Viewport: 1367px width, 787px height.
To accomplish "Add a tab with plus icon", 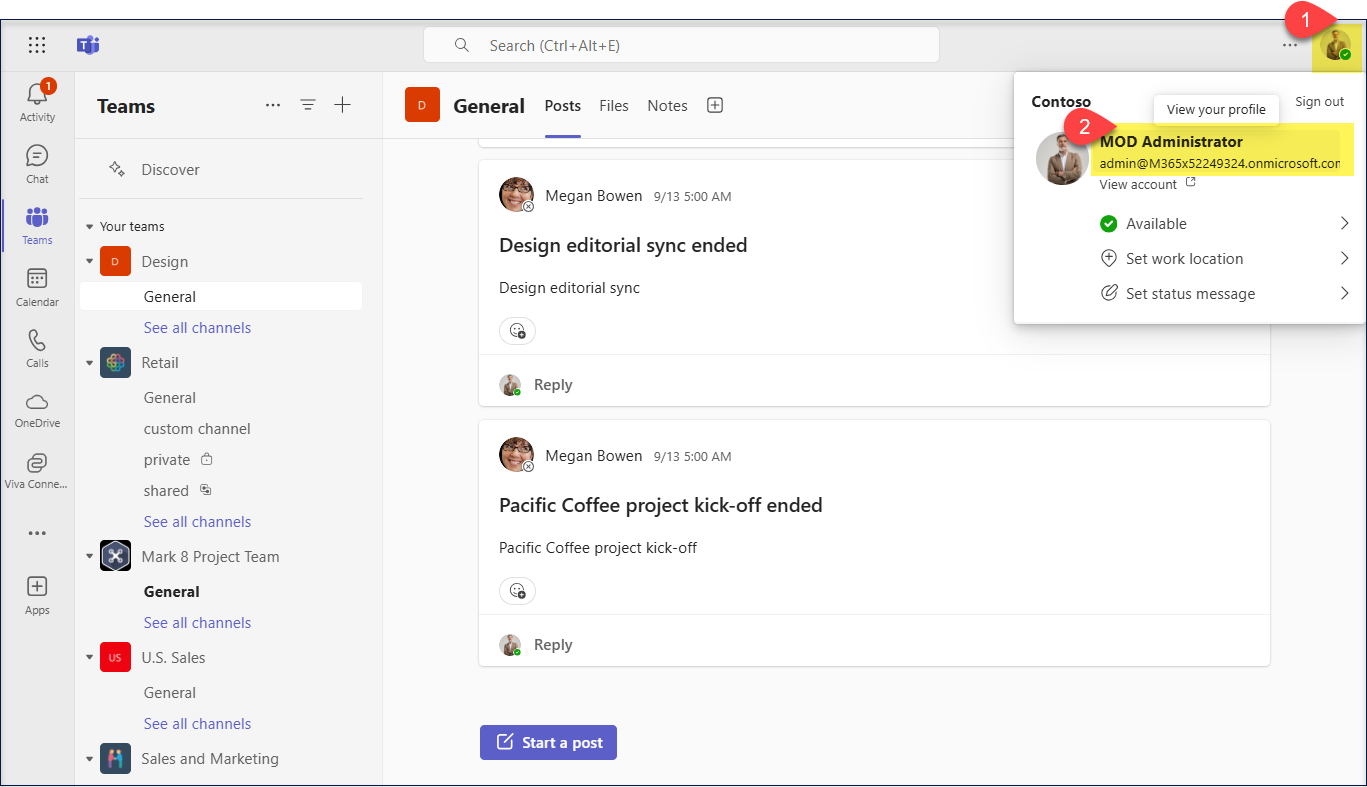I will [715, 105].
